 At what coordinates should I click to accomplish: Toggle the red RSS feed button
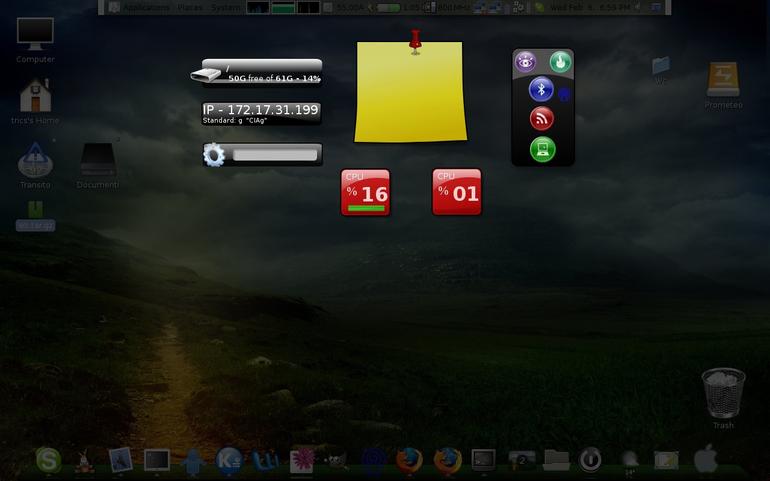coord(542,118)
